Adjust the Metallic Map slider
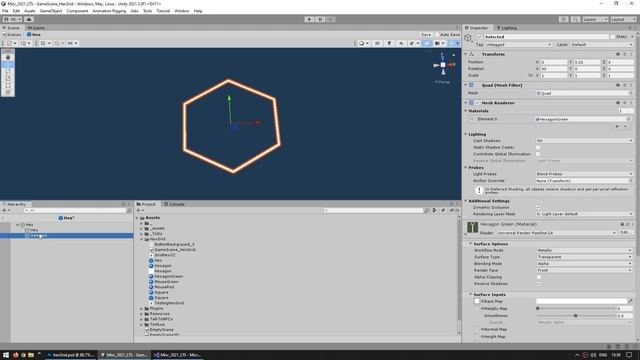The height and width of the screenshot is (360, 640). tap(575, 309)
